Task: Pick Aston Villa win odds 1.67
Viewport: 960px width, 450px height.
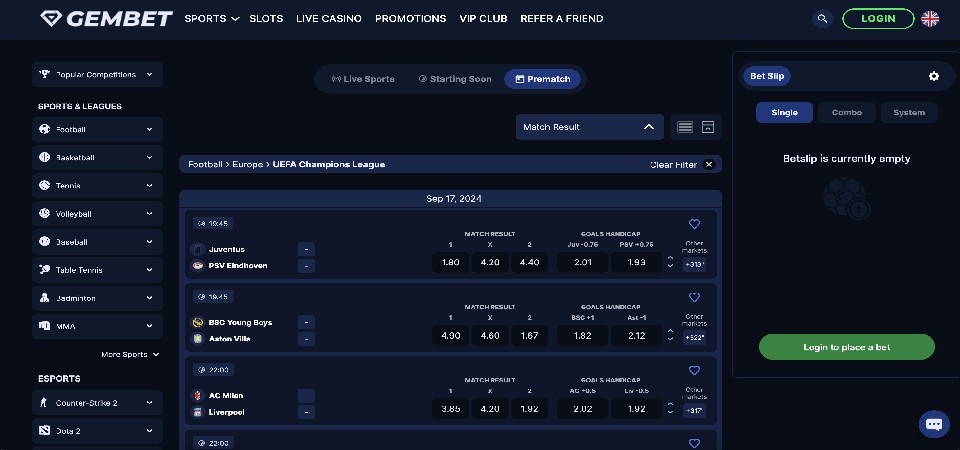Action: (x=530, y=336)
